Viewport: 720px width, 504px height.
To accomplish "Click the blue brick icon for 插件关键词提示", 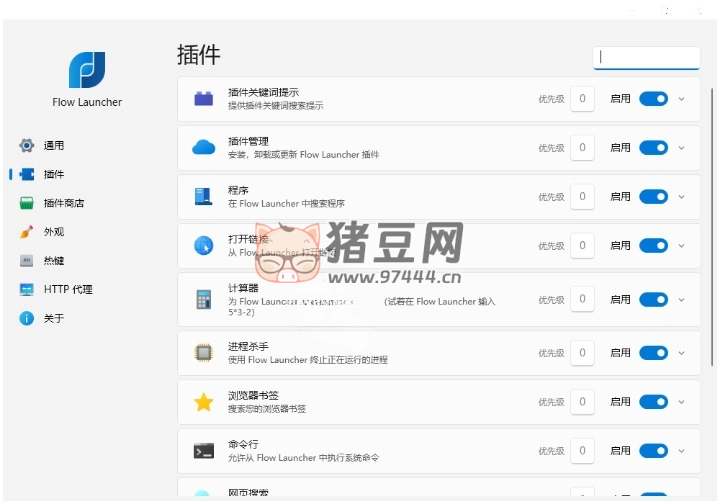I will coord(204,99).
